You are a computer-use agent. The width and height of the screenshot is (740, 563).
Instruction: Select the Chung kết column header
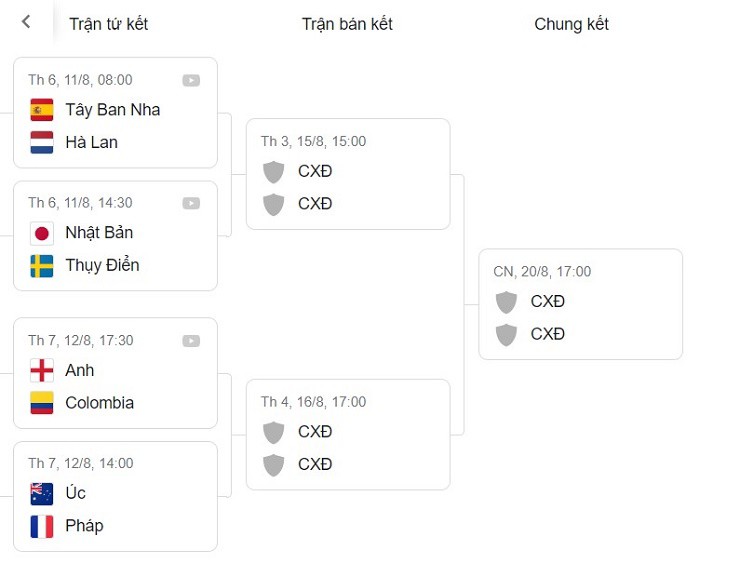pyautogui.click(x=571, y=24)
